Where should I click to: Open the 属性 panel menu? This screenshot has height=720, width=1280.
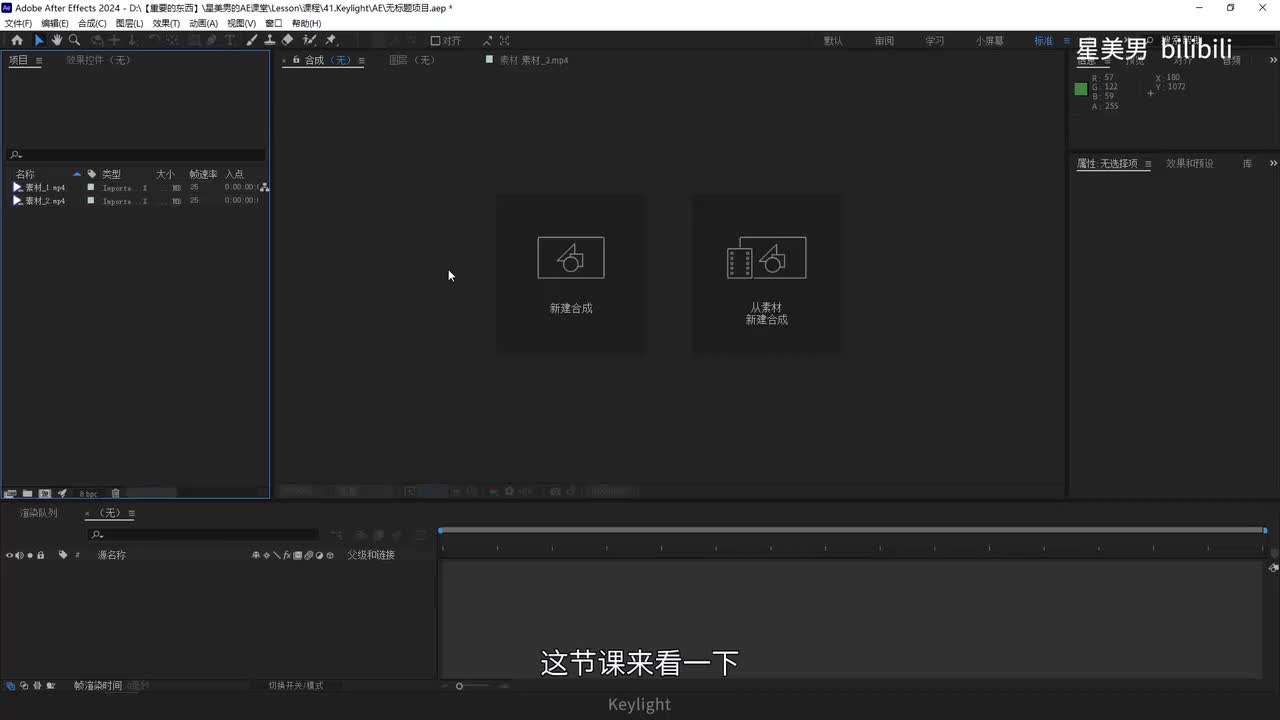pyautogui.click(x=1148, y=164)
